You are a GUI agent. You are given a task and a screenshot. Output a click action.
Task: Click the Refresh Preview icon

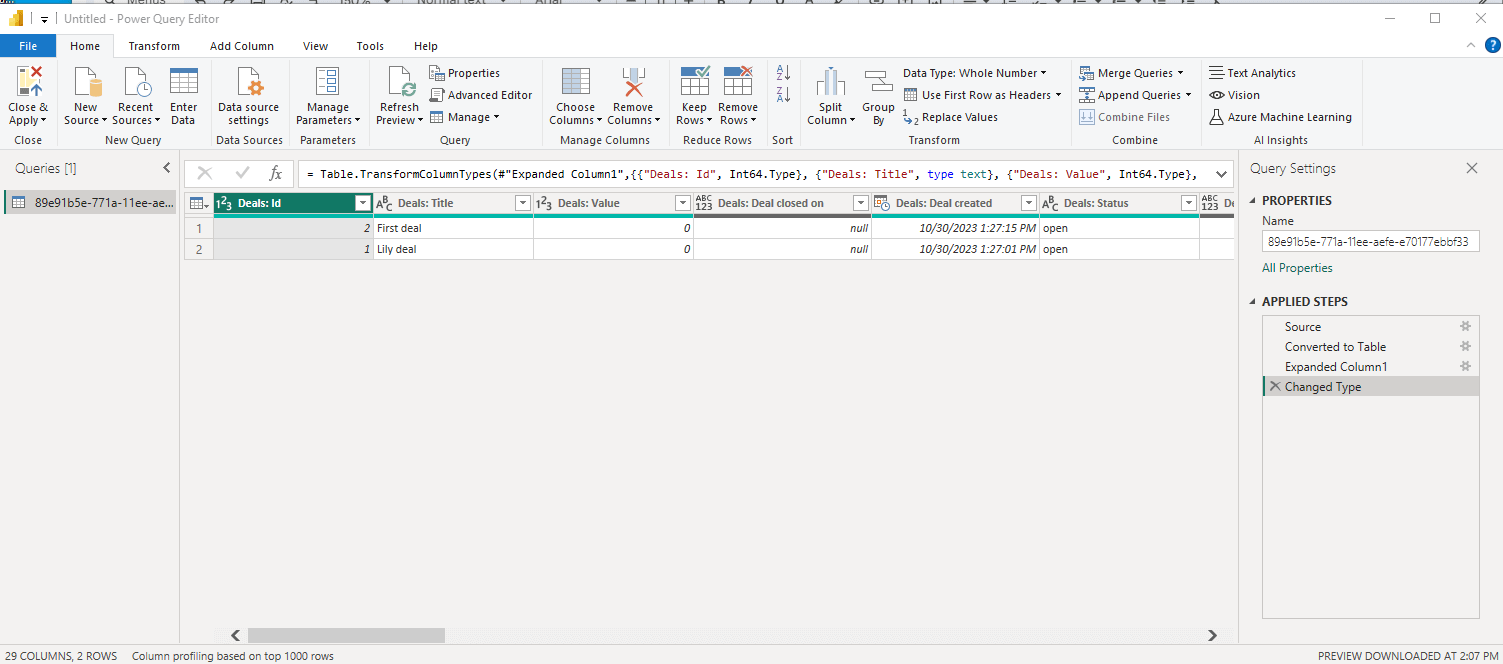(x=400, y=82)
